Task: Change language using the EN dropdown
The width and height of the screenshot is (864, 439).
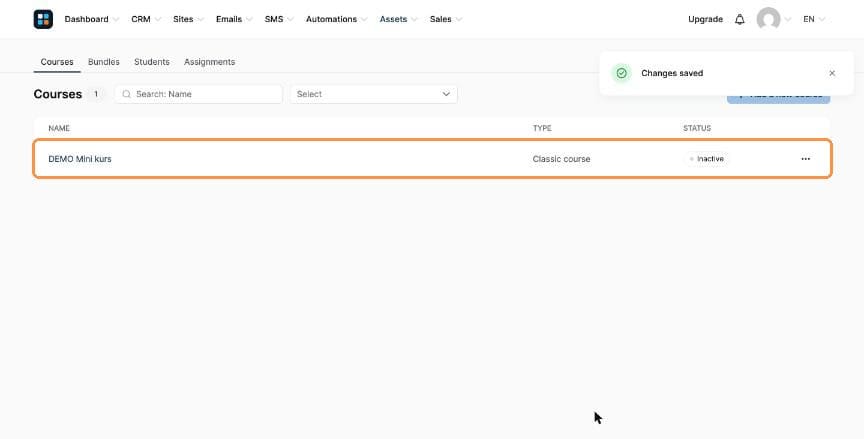Action: (814, 19)
